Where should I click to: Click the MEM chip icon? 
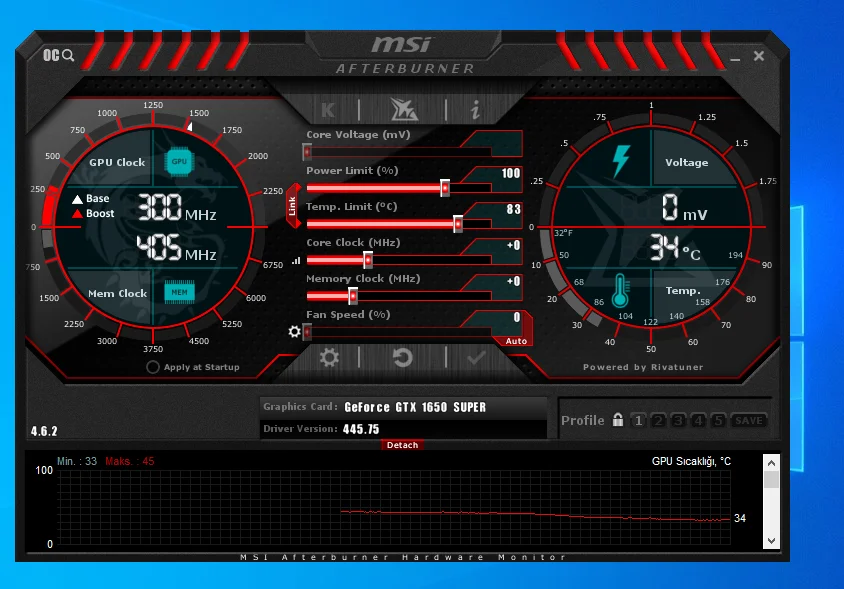point(179,292)
